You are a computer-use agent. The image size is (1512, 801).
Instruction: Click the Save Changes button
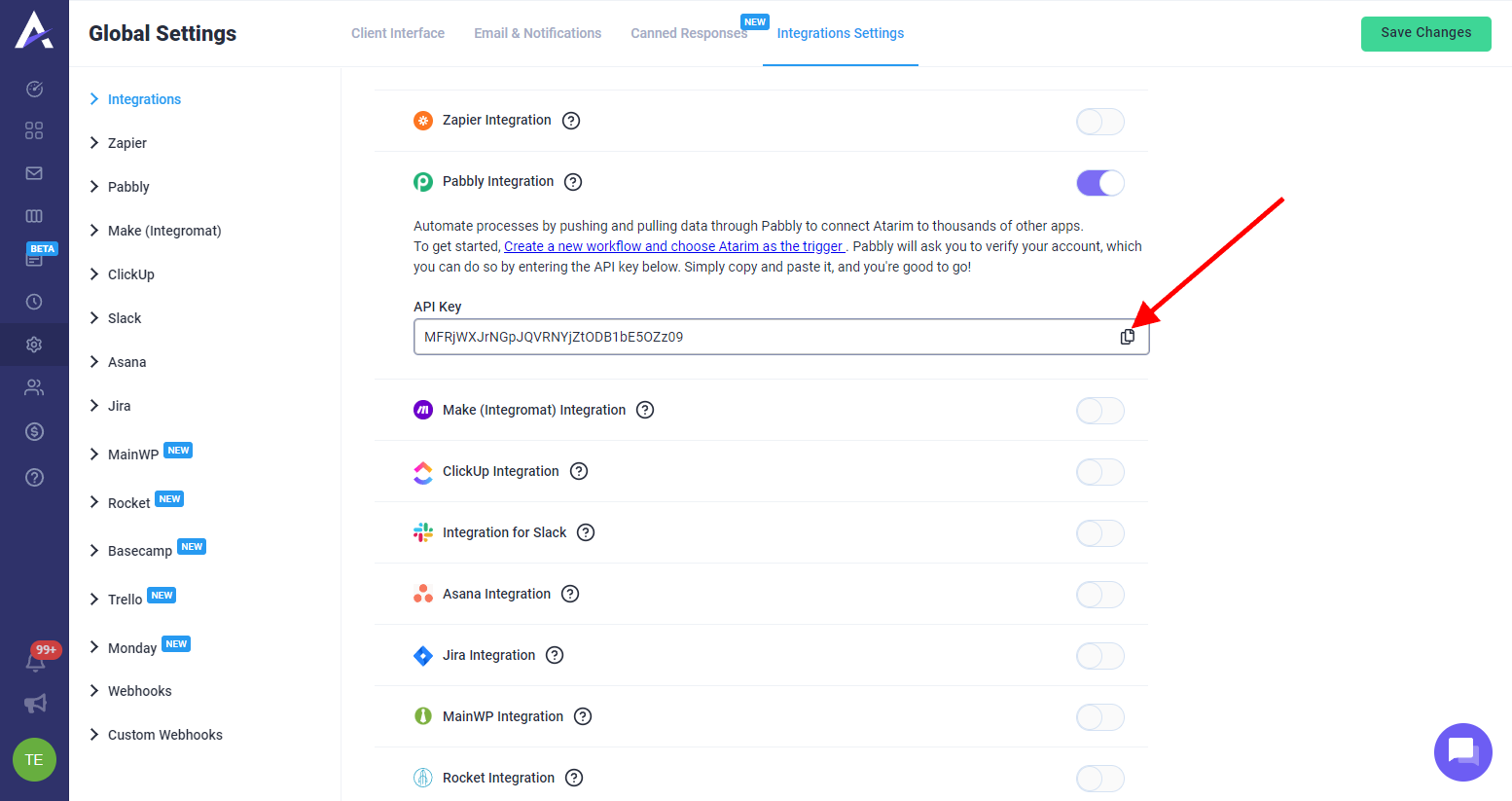tap(1425, 33)
